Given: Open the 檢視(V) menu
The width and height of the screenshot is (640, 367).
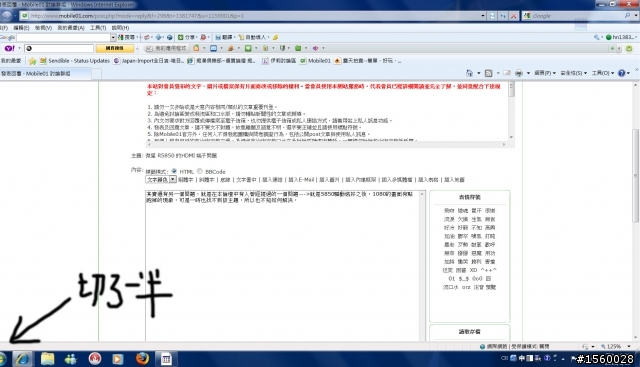Looking at the screenshot, I should click(43, 28).
